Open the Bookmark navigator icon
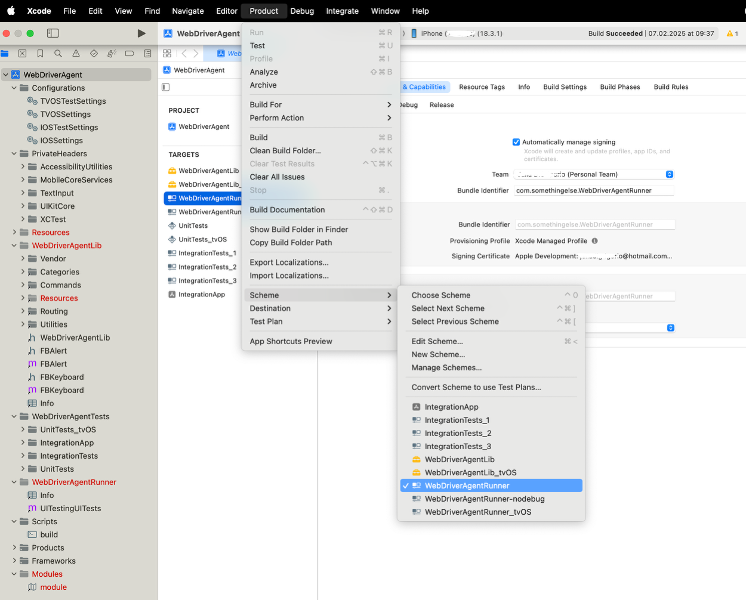This screenshot has width=746, height=600. [40, 53]
